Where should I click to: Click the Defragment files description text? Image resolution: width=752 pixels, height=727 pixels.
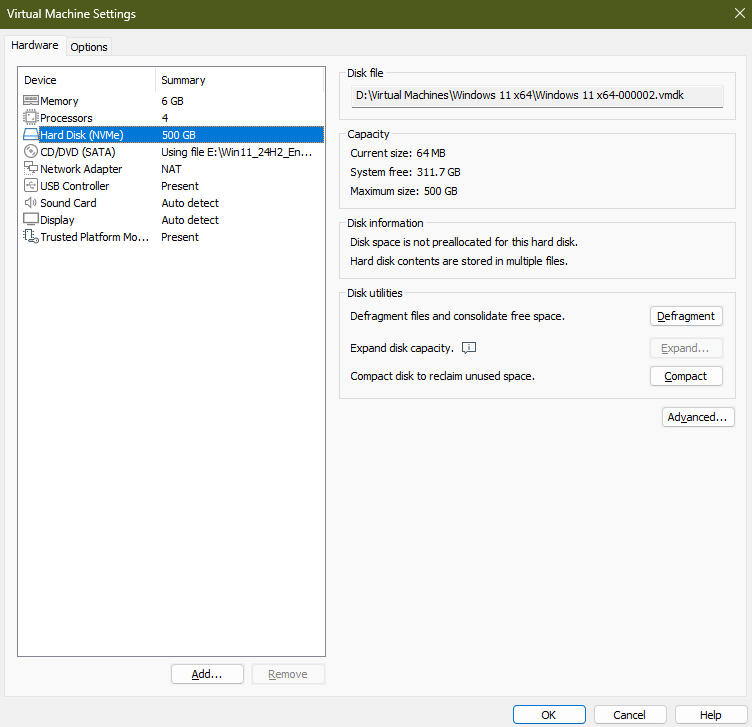point(457,316)
